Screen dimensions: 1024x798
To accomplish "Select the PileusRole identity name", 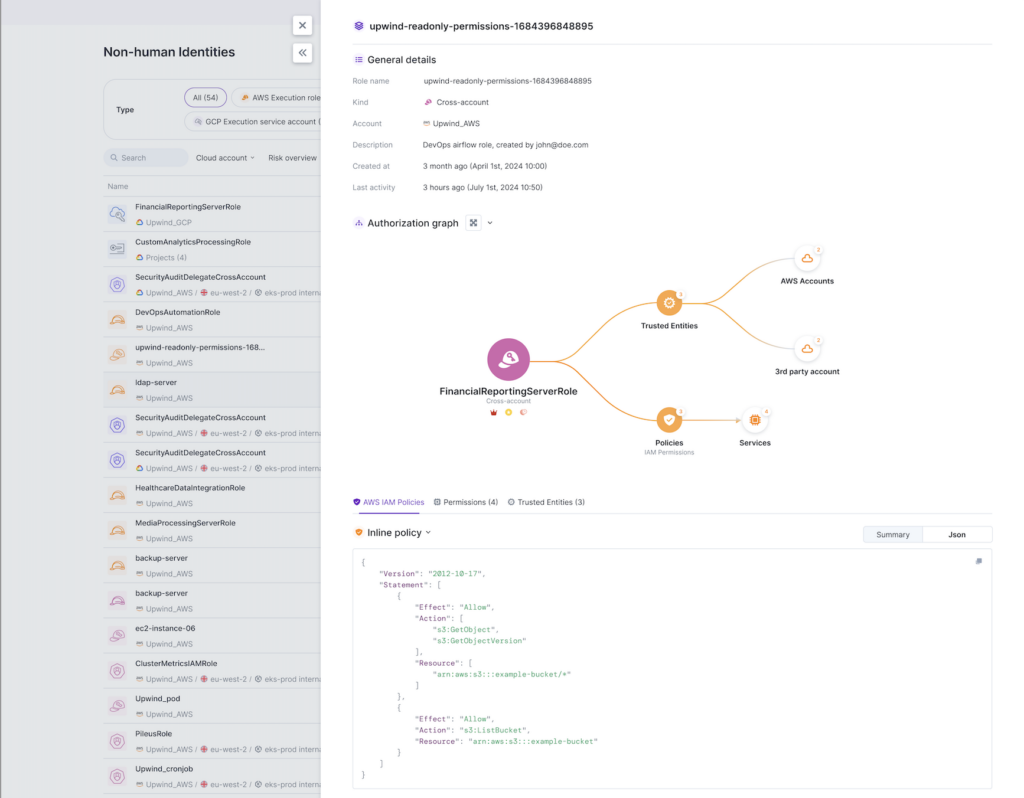I will (153, 734).
